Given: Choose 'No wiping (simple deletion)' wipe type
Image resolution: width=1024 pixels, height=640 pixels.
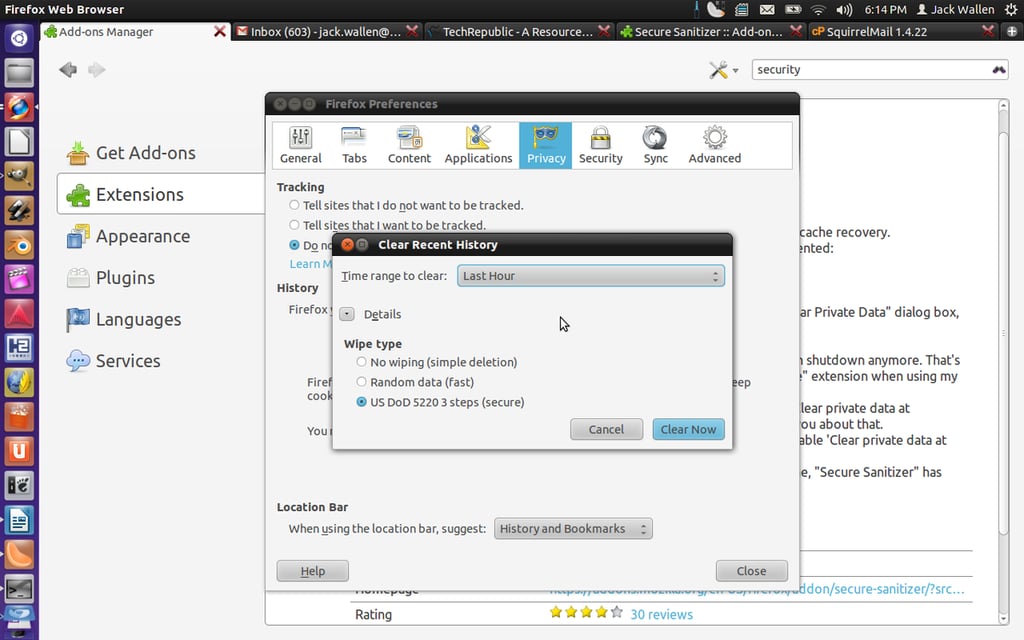Looking at the screenshot, I should click(361, 362).
